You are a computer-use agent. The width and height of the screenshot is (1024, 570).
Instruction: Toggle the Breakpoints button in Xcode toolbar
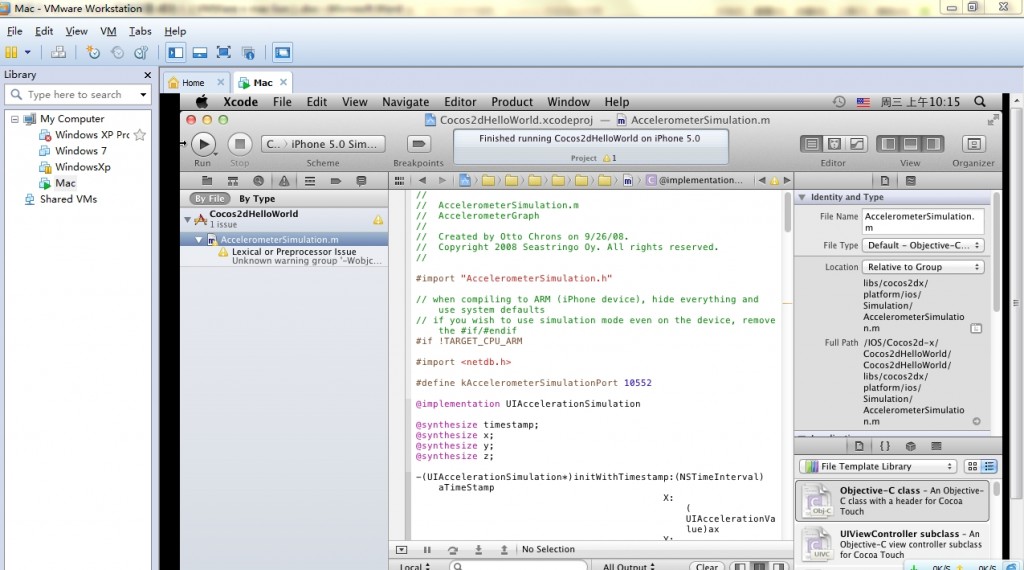(419, 144)
